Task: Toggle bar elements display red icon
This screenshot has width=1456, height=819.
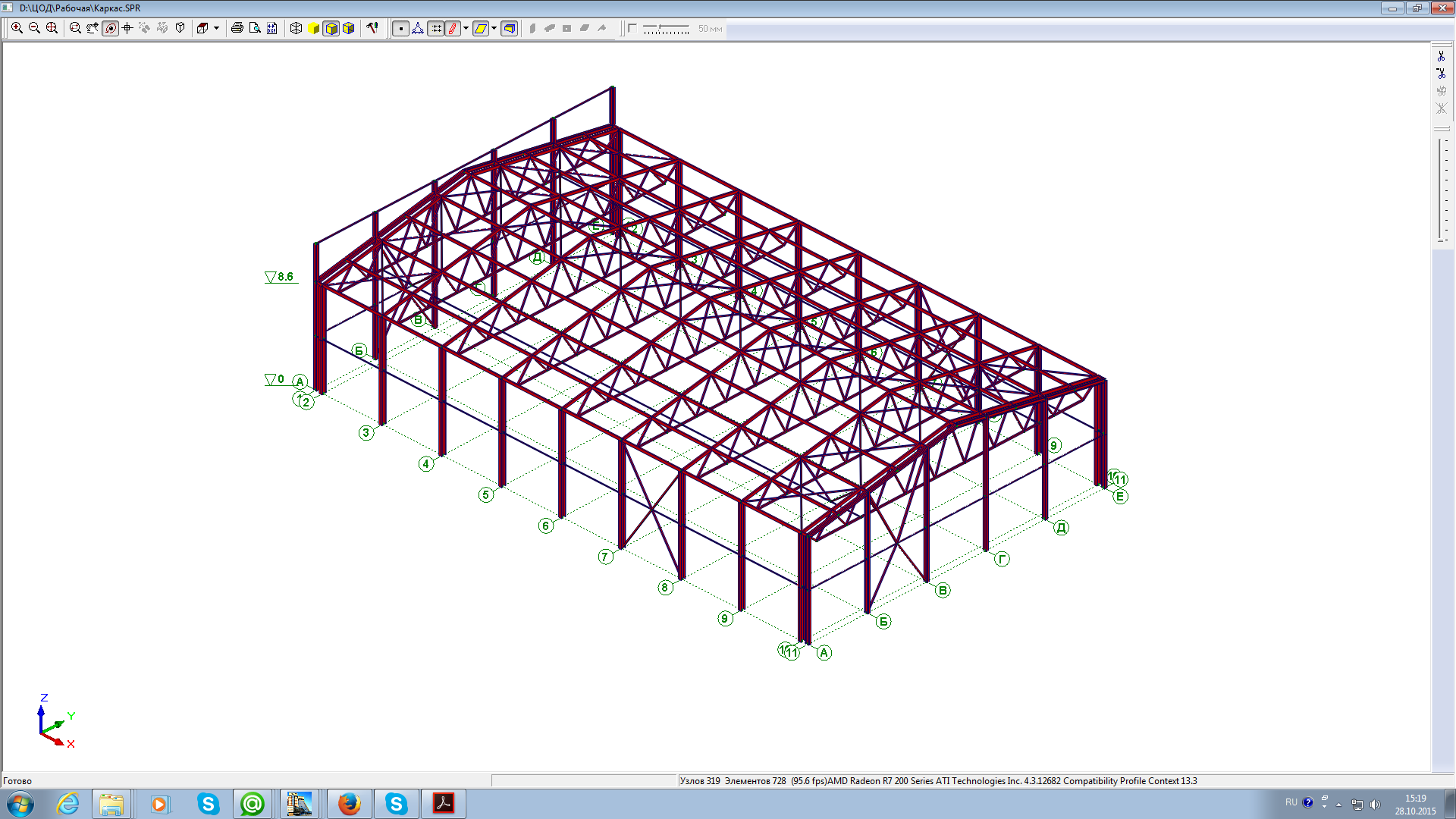Action: click(453, 28)
